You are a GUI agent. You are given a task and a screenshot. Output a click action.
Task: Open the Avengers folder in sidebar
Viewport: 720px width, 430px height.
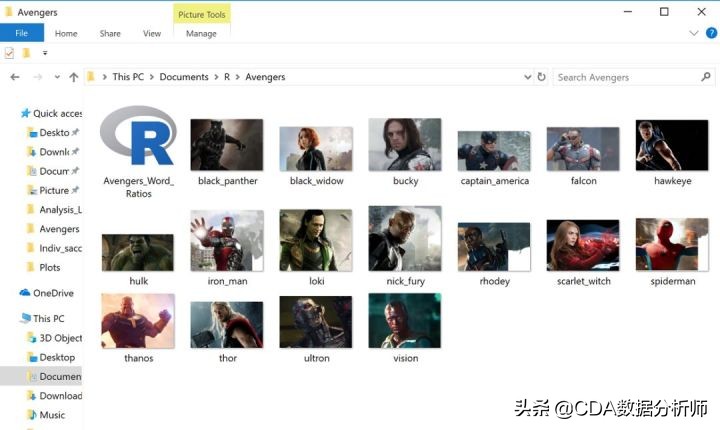(53, 229)
